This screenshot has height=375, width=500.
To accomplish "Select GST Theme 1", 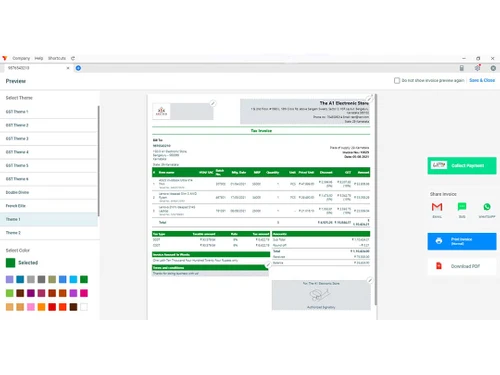I will (49, 112).
